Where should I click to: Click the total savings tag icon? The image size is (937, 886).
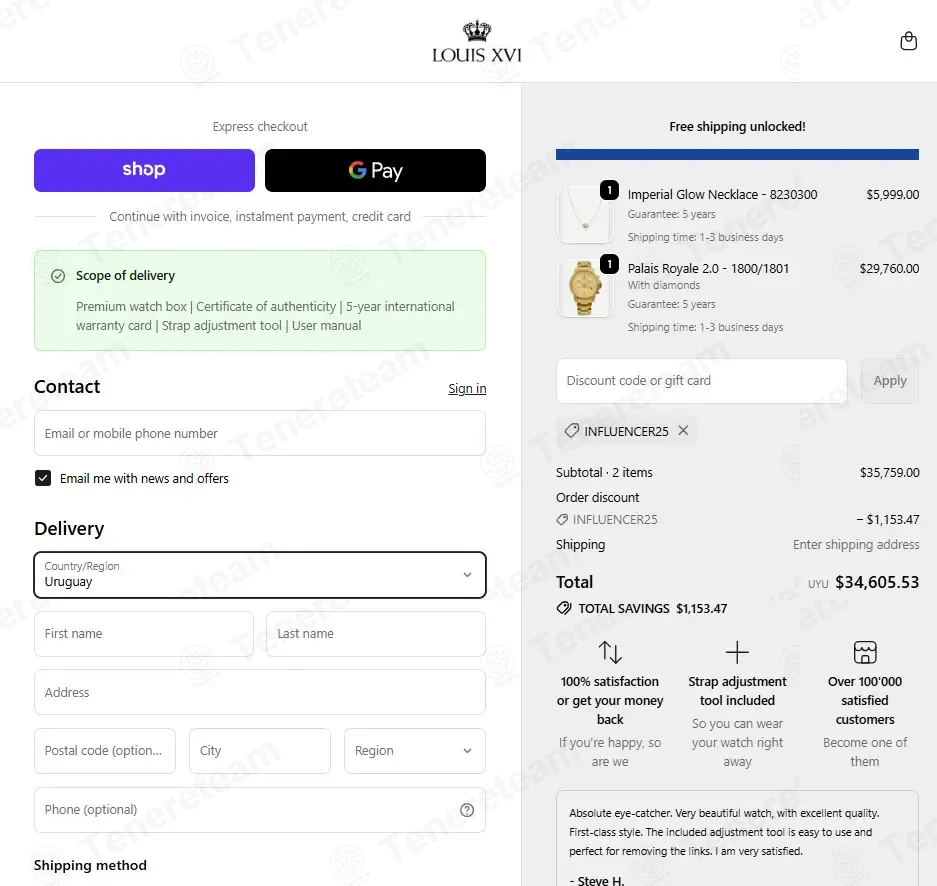tap(564, 608)
